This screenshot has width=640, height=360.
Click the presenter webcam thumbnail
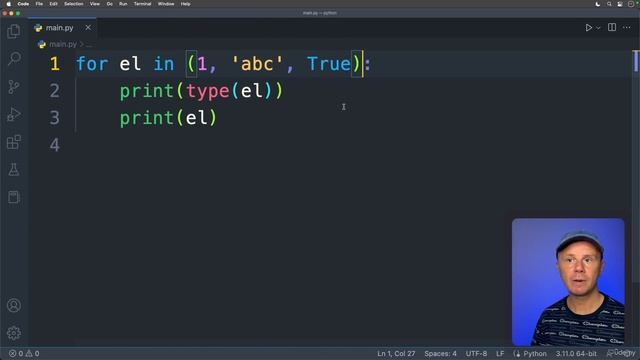click(x=568, y=282)
